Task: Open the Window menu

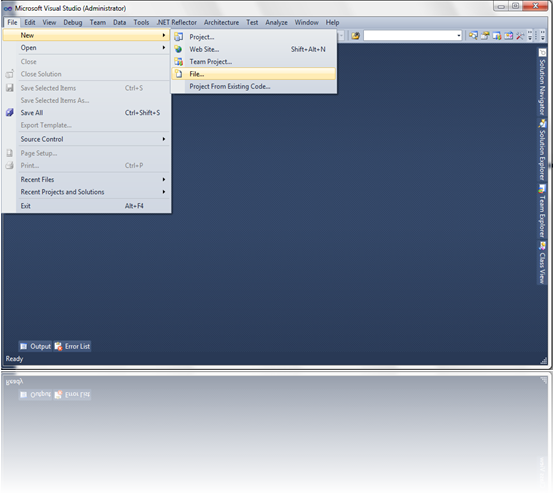Action: pos(306,22)
